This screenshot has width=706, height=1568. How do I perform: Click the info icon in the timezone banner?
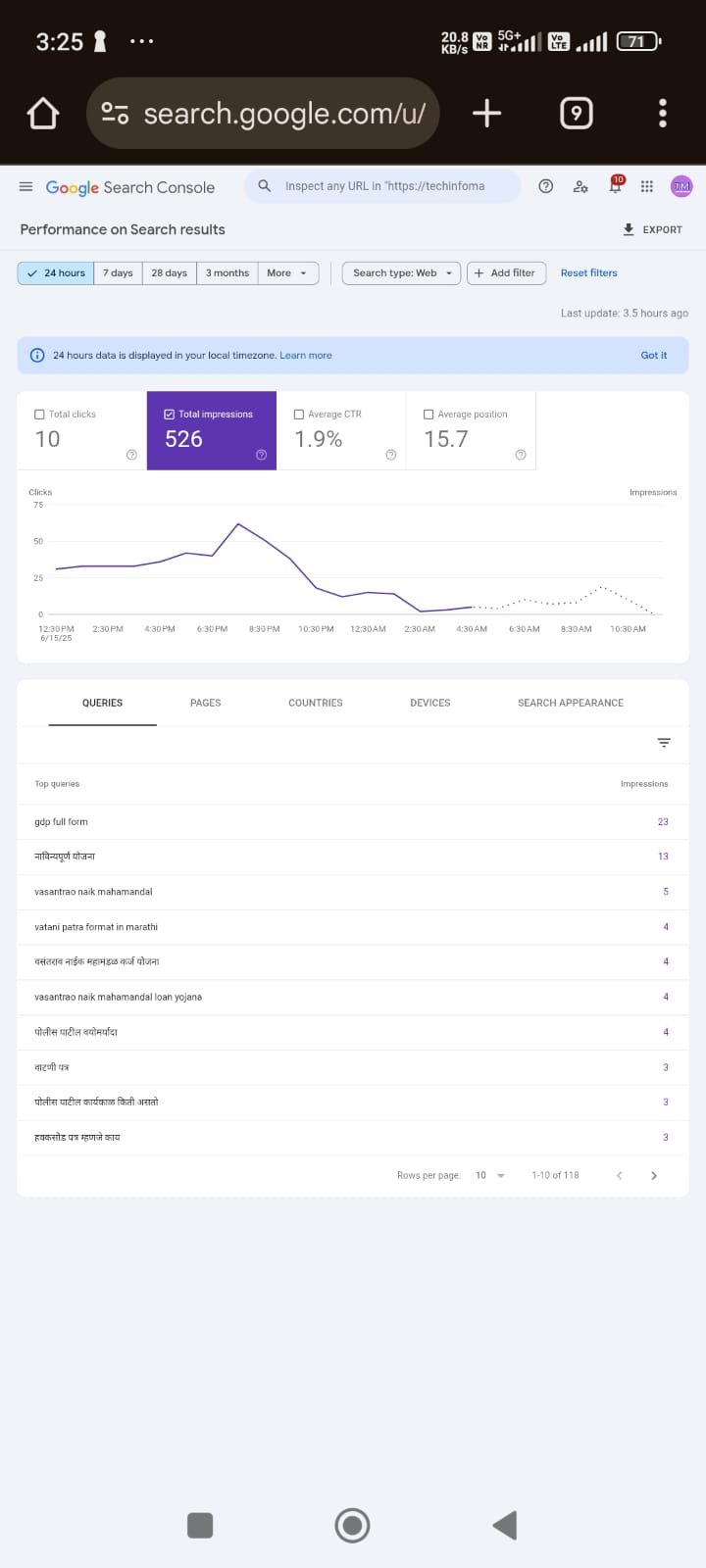point(37,355)
